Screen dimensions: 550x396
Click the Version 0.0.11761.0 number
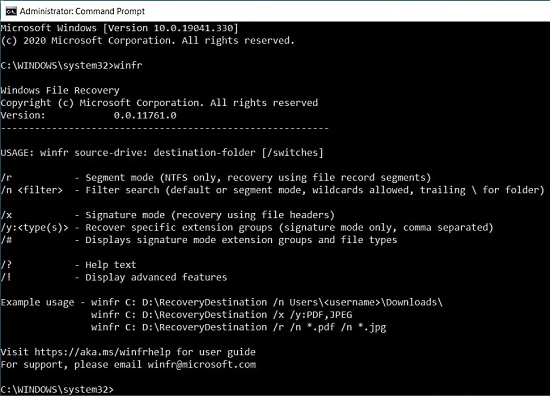[x=145, y=115]
